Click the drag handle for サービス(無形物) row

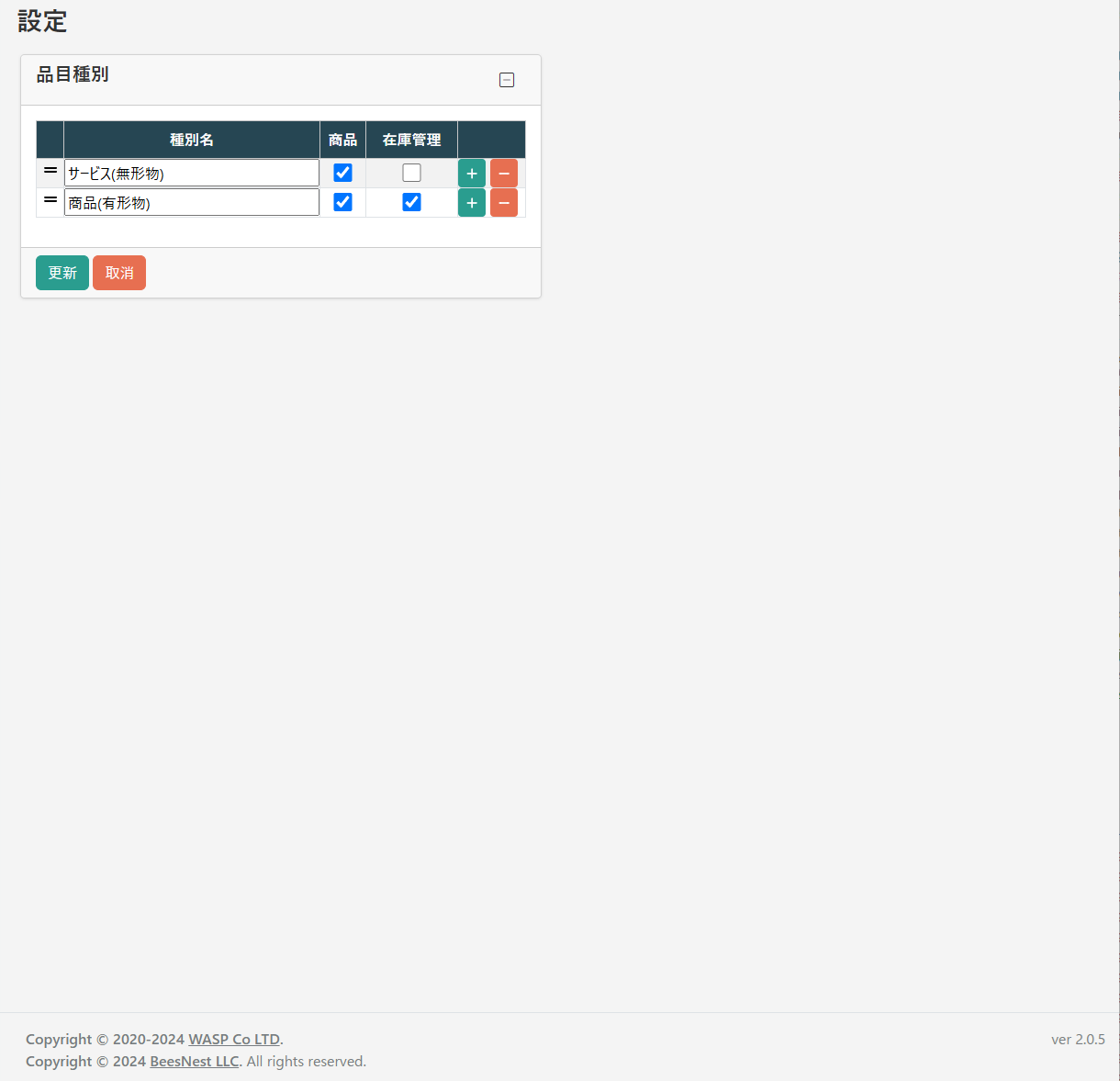(x=50, y=171)
